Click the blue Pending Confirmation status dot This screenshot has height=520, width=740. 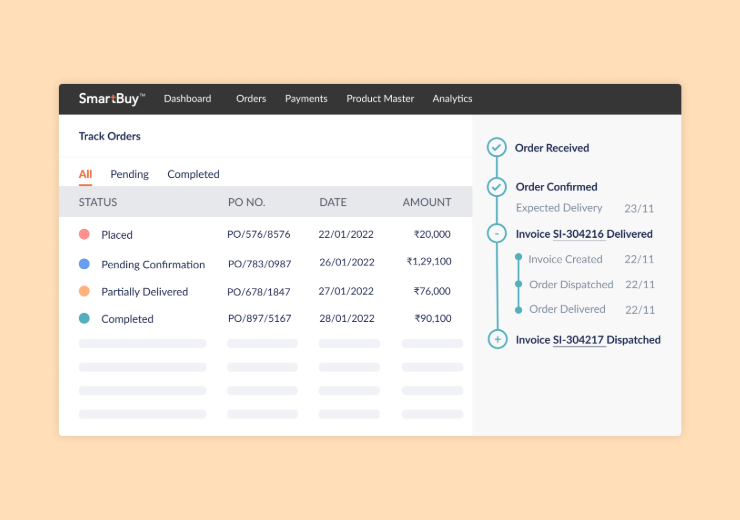[x=84, y=264]
